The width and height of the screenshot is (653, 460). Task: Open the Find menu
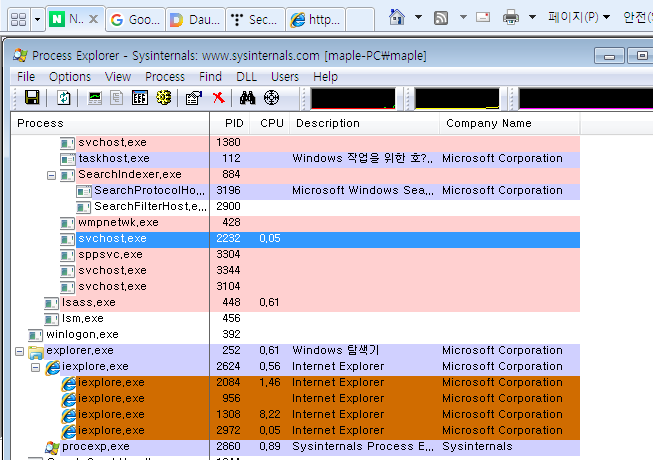coord(210,77)
